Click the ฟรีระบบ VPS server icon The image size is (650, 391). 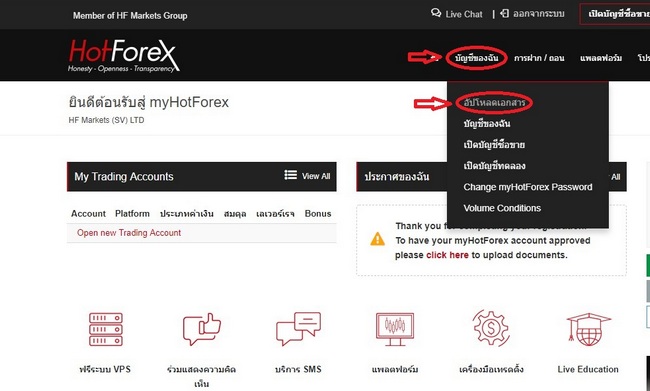coord(106,330)
